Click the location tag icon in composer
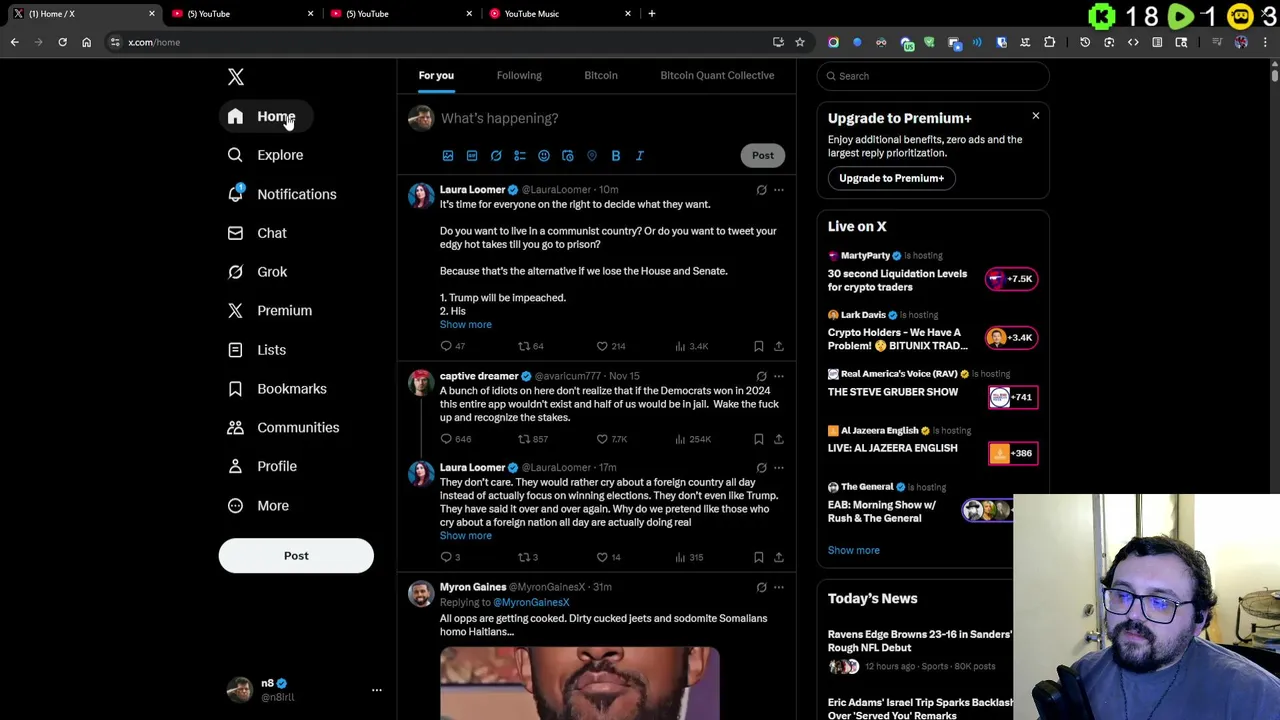 pos(592,156)
